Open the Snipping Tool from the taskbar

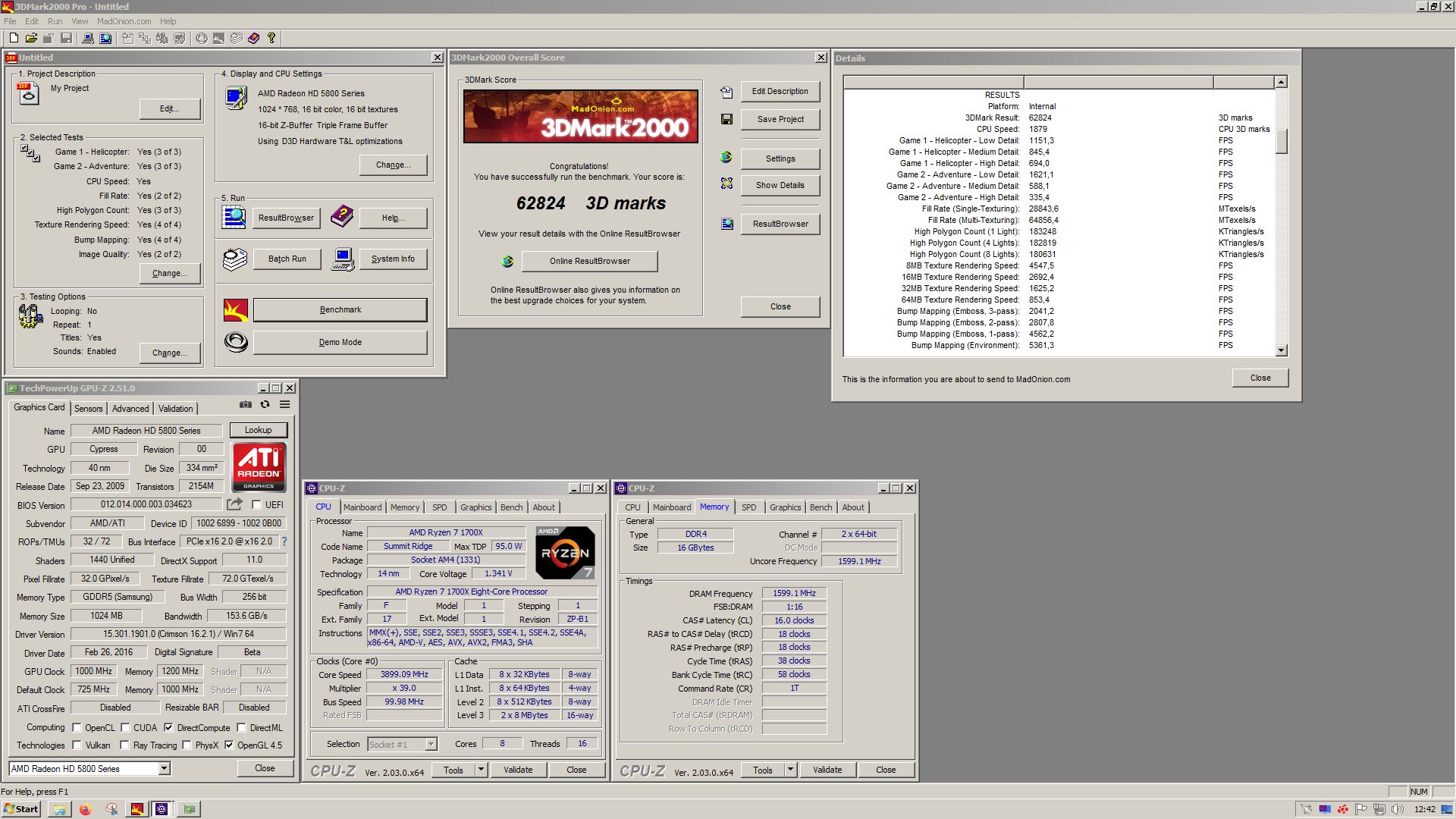pos(111,809)
